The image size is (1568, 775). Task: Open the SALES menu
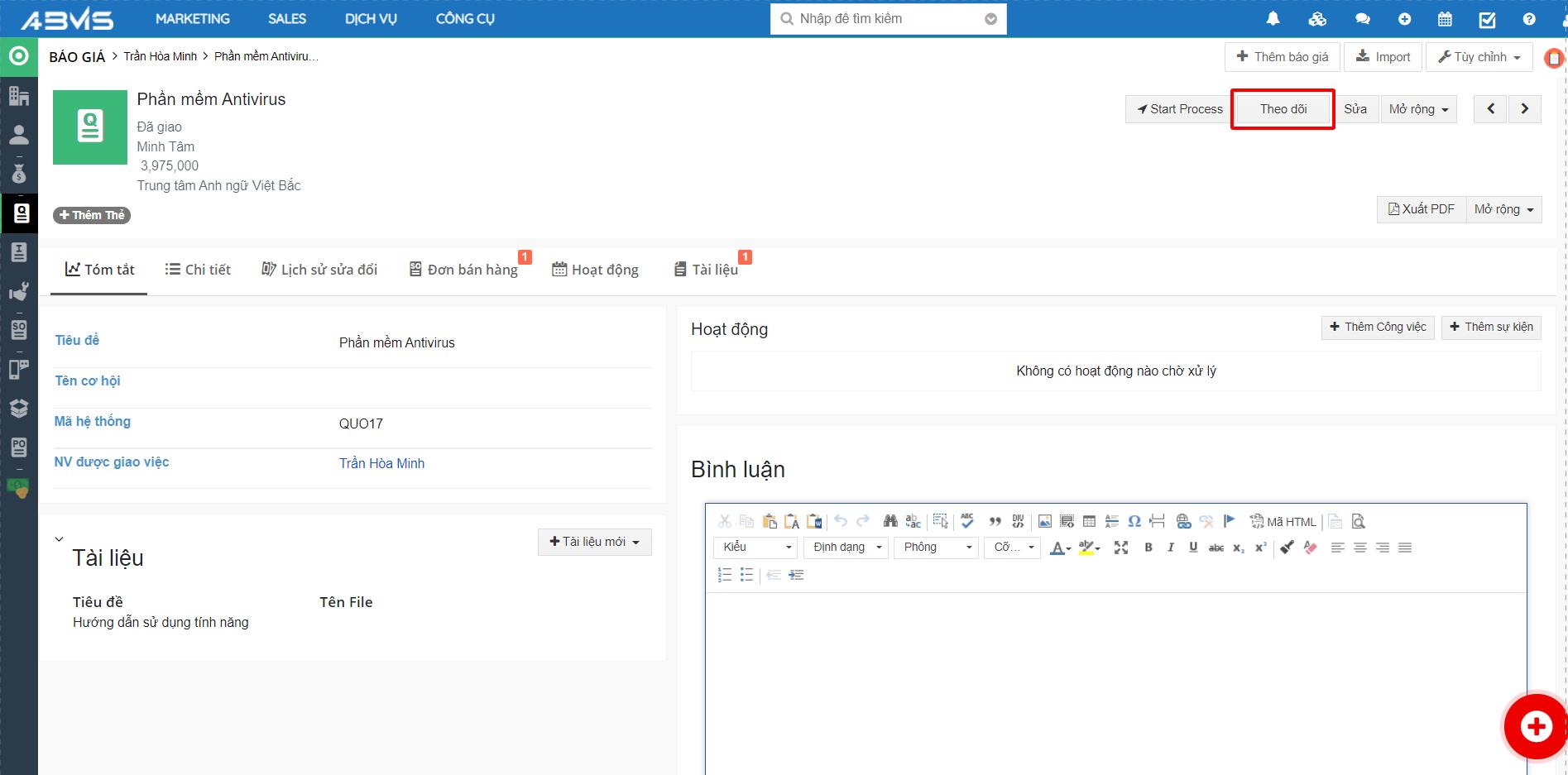tap(287, 19)
